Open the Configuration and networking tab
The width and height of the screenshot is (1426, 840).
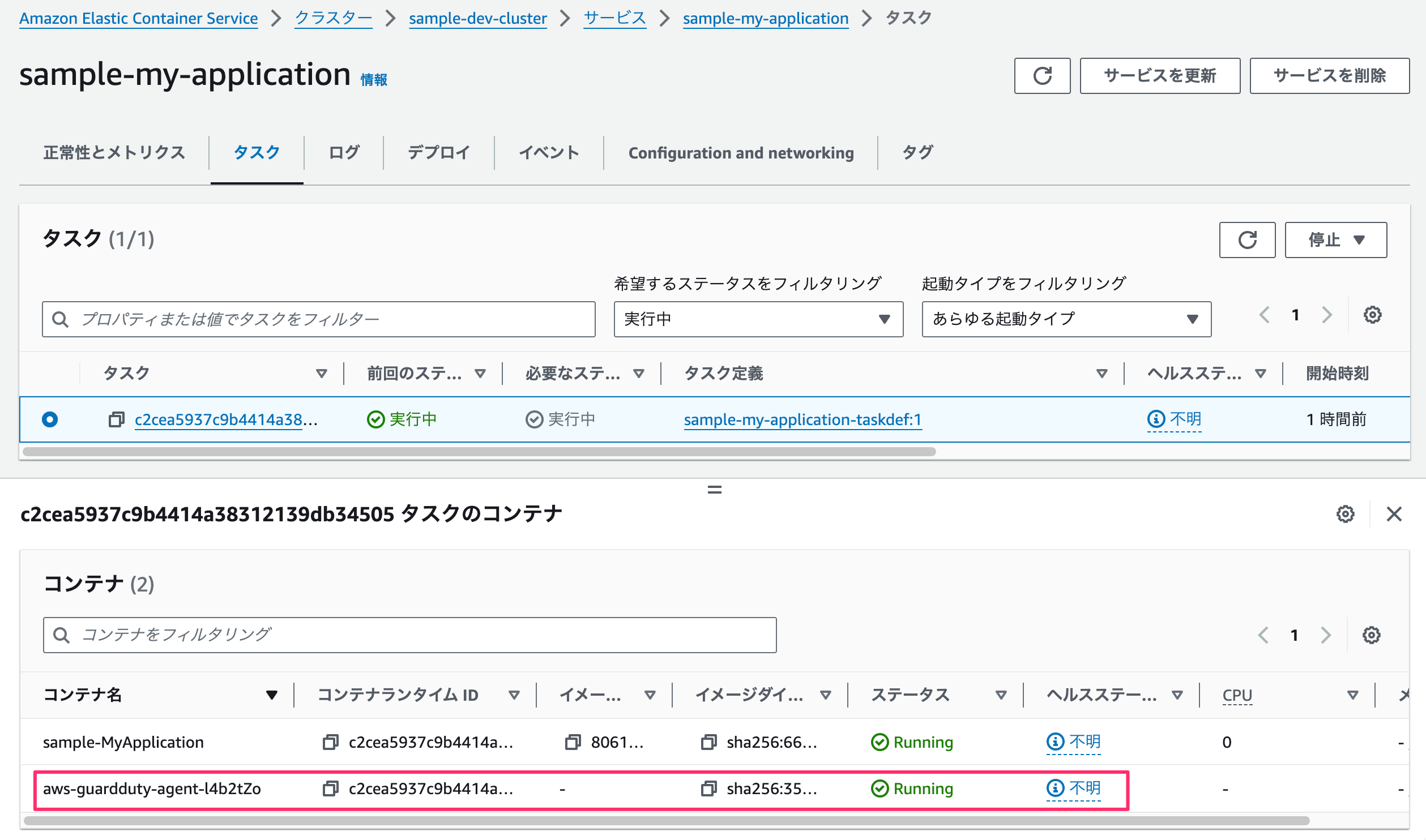click(x=741, y=153)
